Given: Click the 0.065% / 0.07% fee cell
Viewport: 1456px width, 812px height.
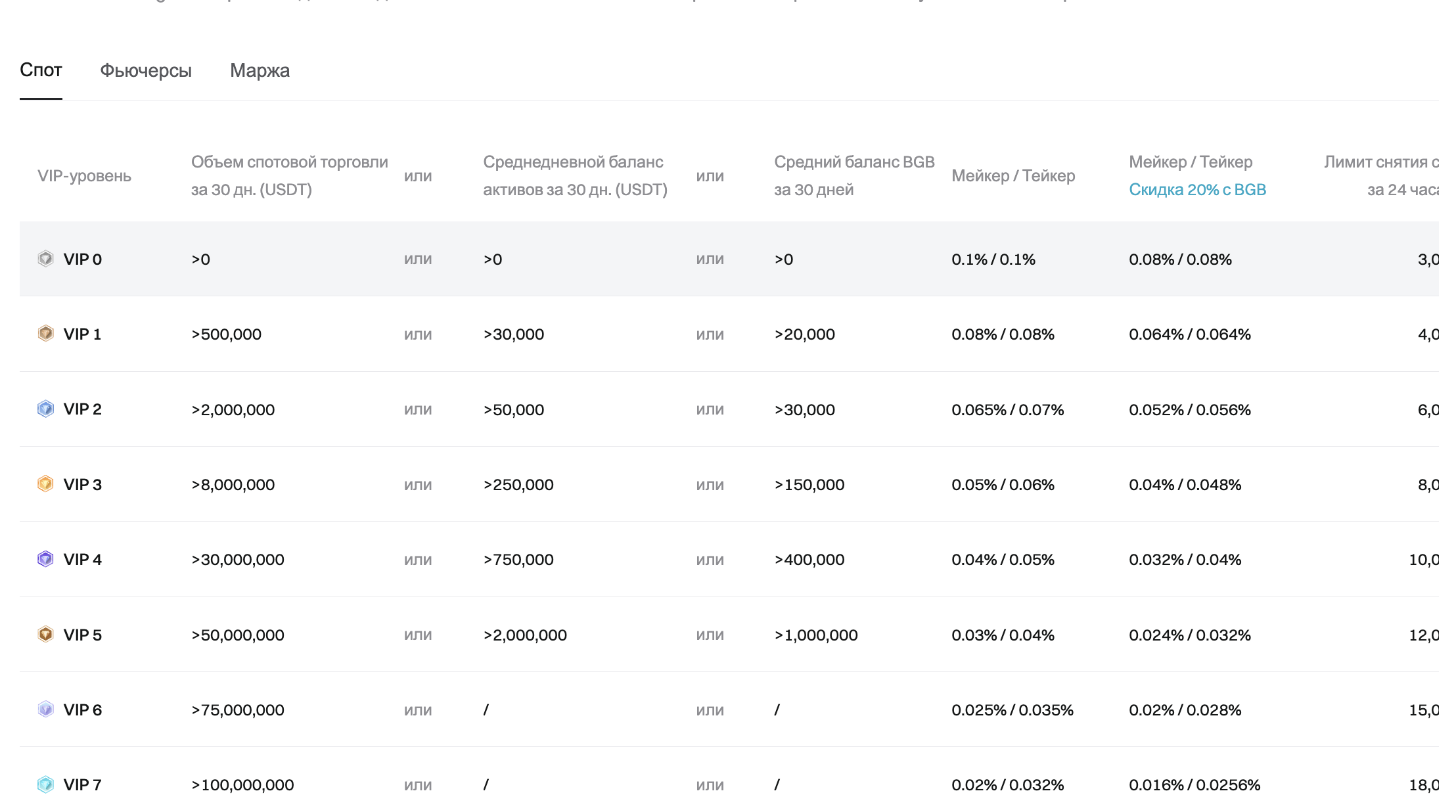Looking at the screenshot, I should (1008, 410).
